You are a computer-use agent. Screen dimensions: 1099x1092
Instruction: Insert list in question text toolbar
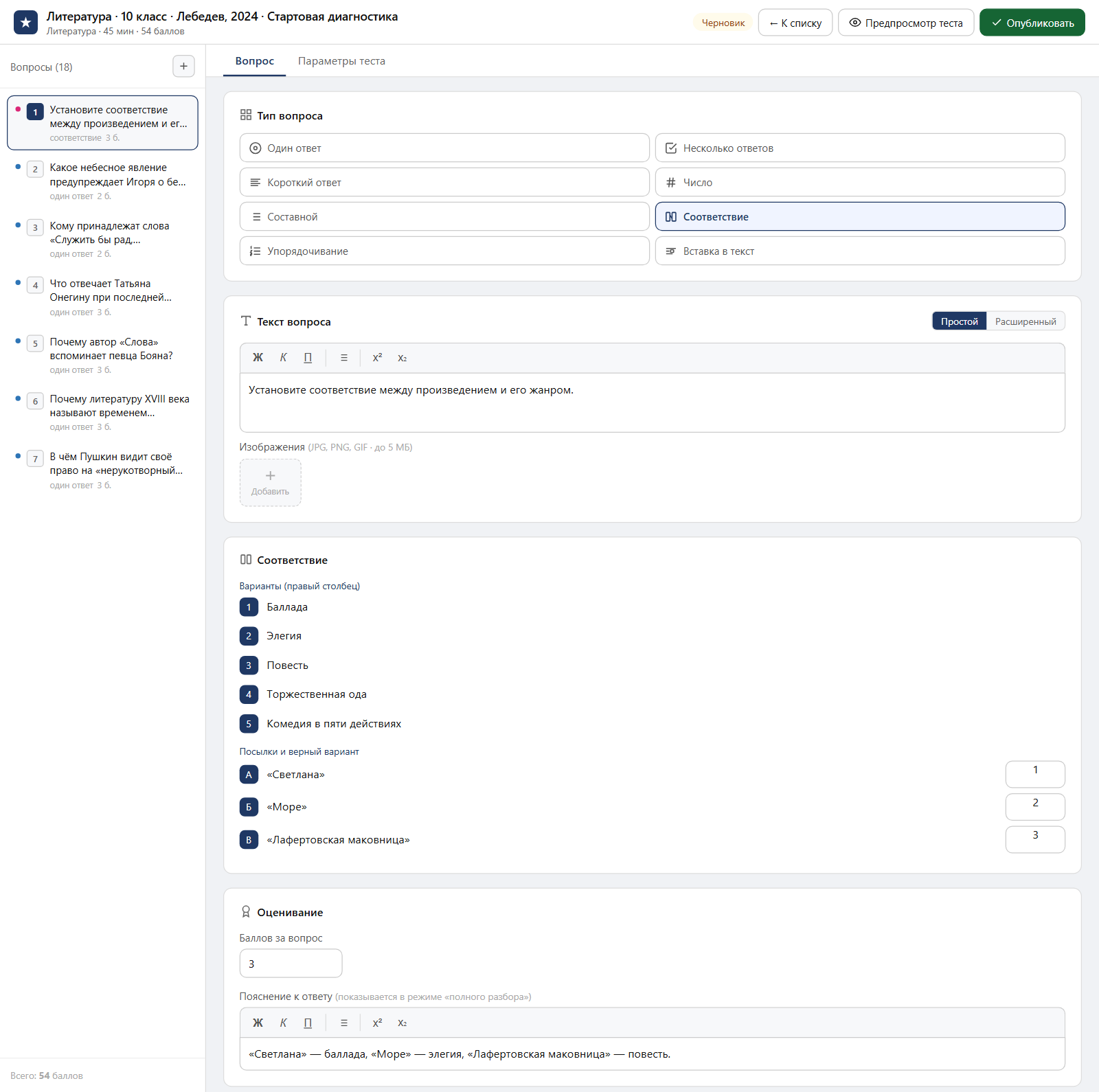(x=344, y=358)
